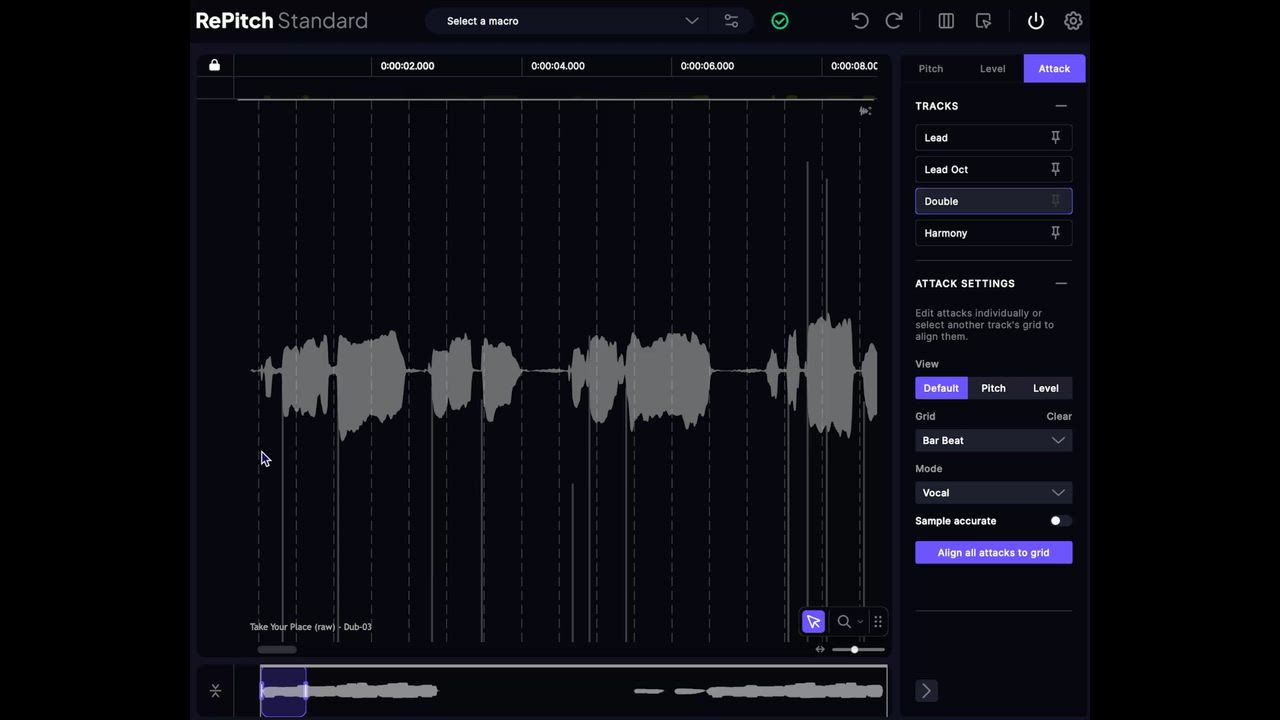Collapse the TRACKS section
1280x720 pixels.
point(1061,106)
